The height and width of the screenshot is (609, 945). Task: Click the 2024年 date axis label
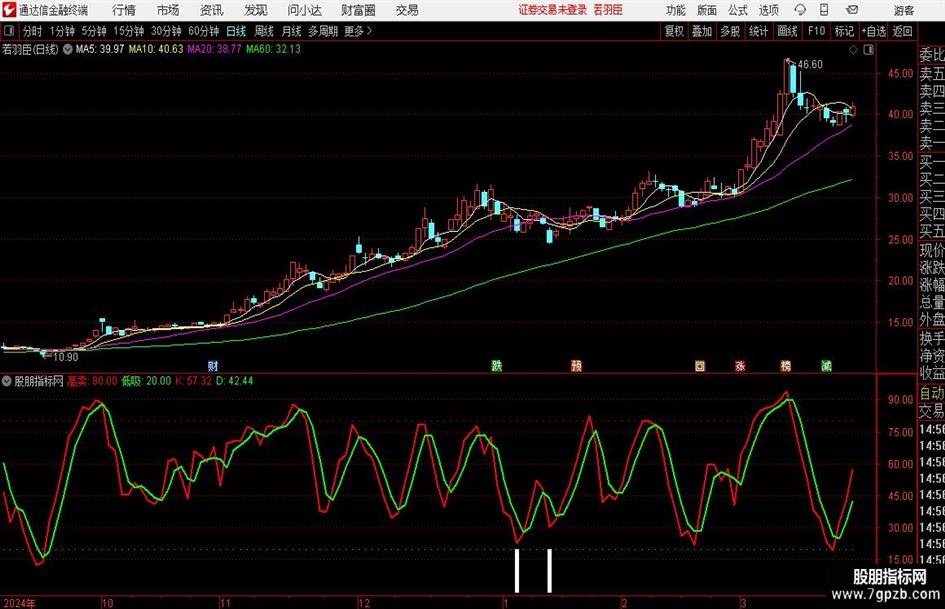19,603
